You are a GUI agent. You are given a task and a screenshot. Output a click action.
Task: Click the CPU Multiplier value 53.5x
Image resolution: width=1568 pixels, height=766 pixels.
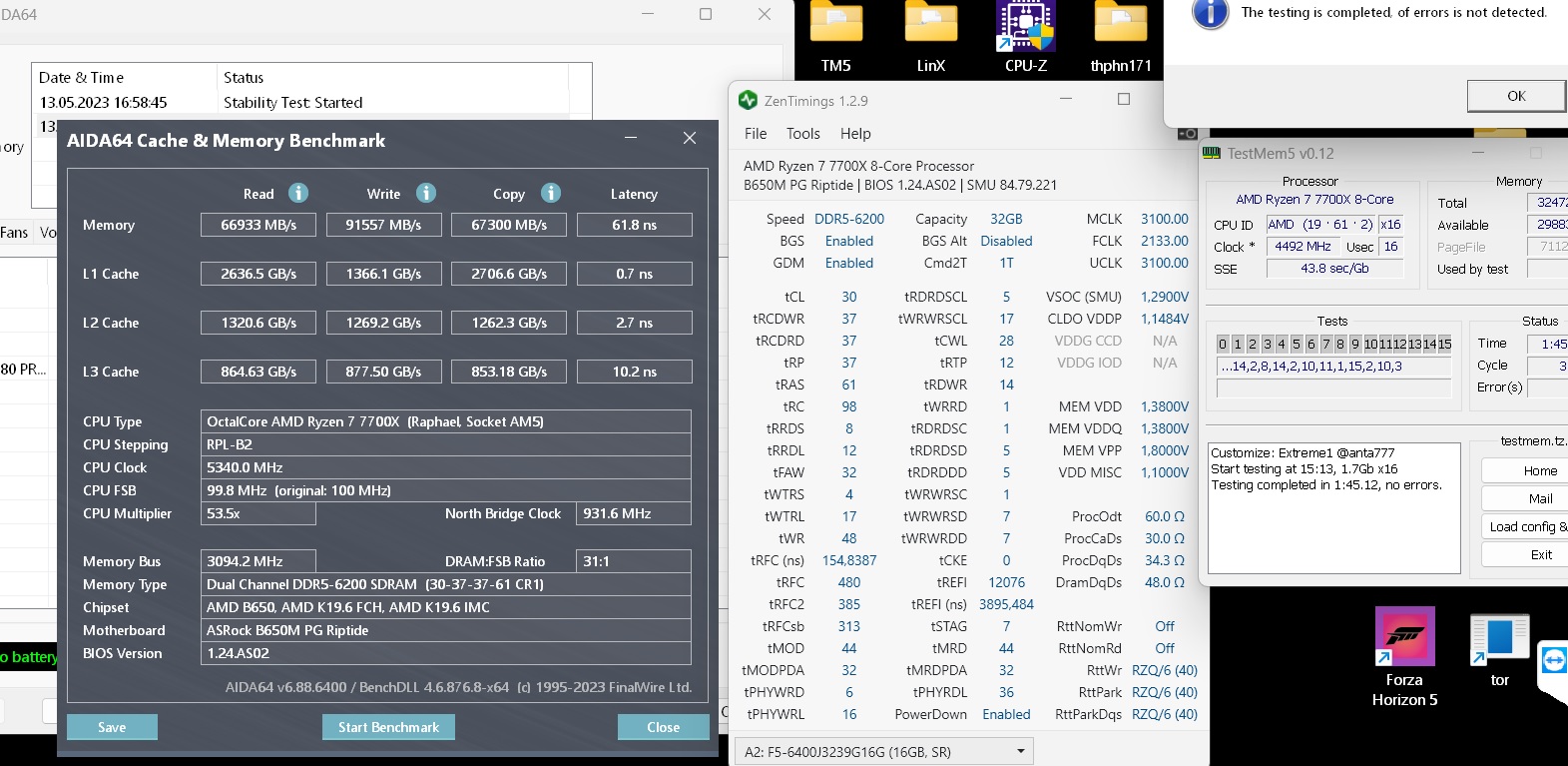point(259,513)
